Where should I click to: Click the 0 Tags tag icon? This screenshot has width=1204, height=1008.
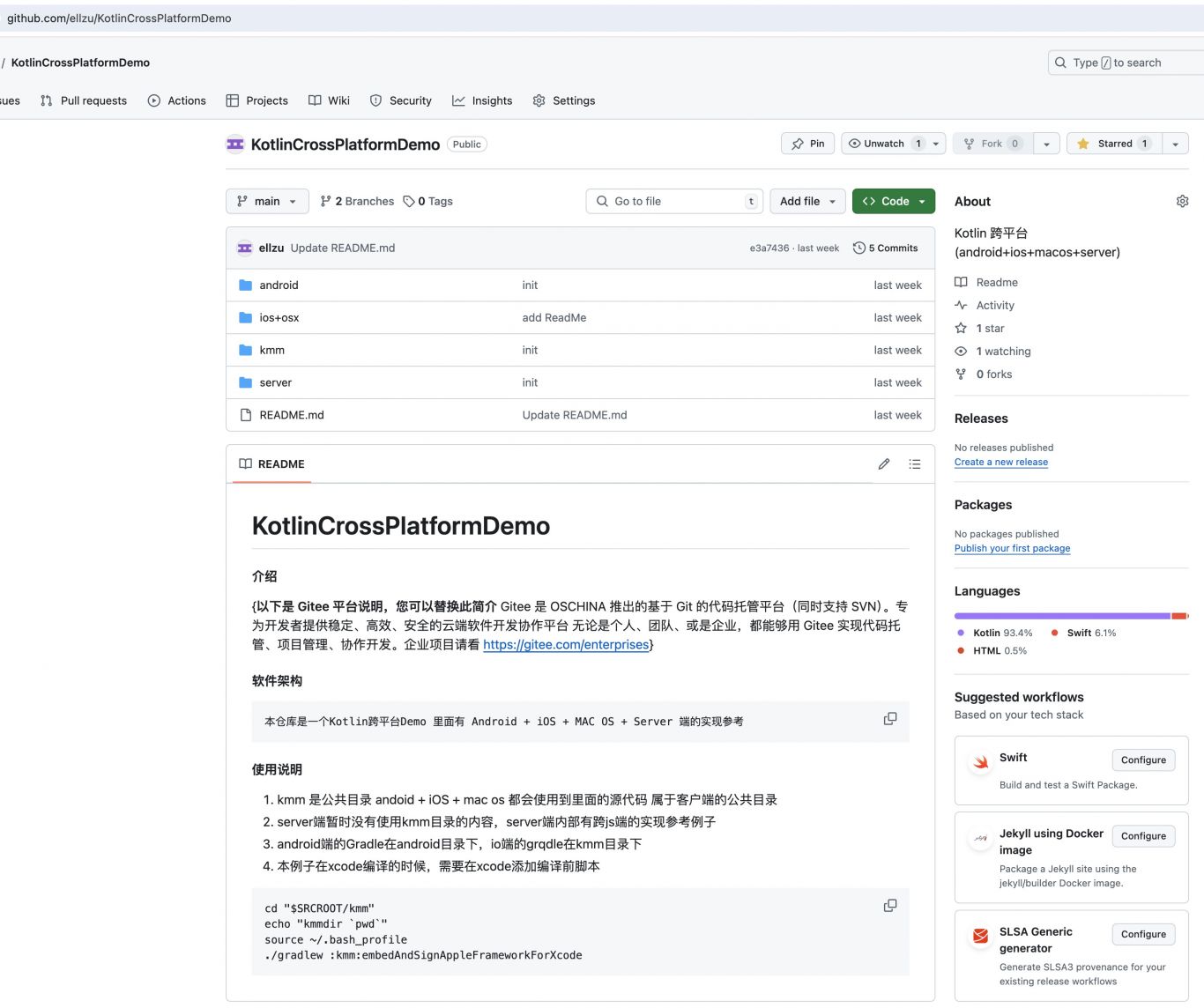pyautogui.click(x=409, y=202)
